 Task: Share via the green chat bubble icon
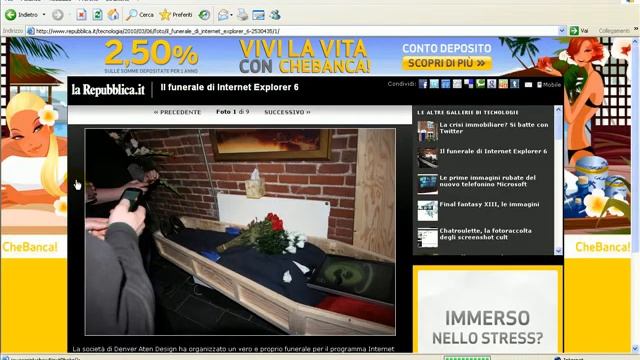click(x=480, y=84)
